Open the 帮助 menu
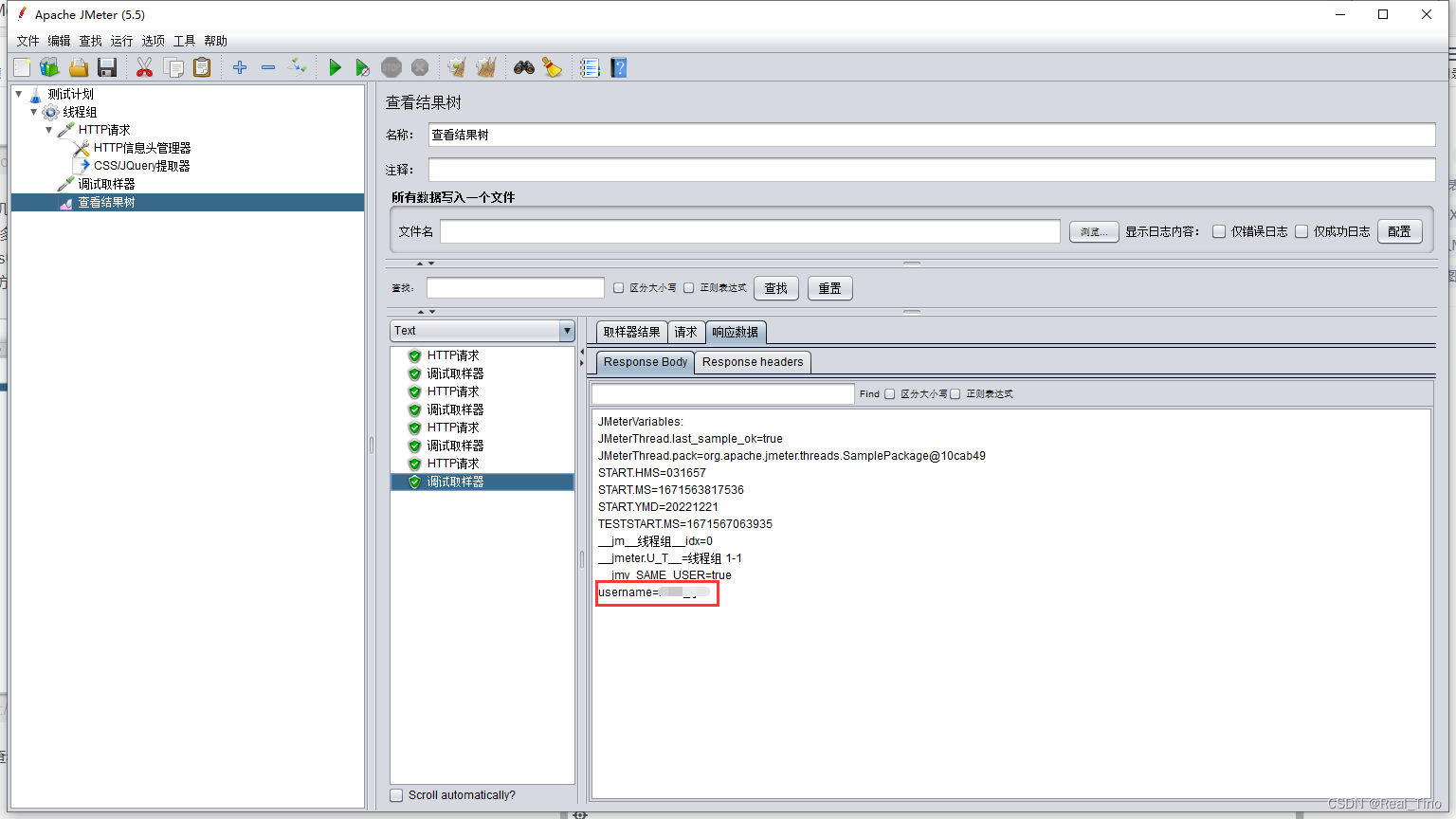Screen dimensions: 1456x819 pyautogui.click(x=215, y=41)
